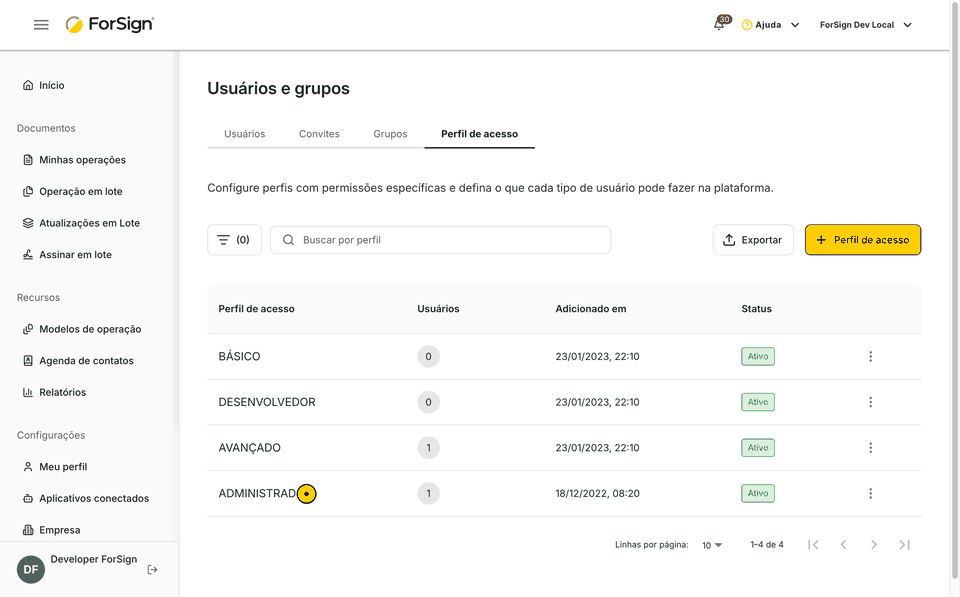
Task: Add a new Perfil de acesso
Action: [863, 240]
